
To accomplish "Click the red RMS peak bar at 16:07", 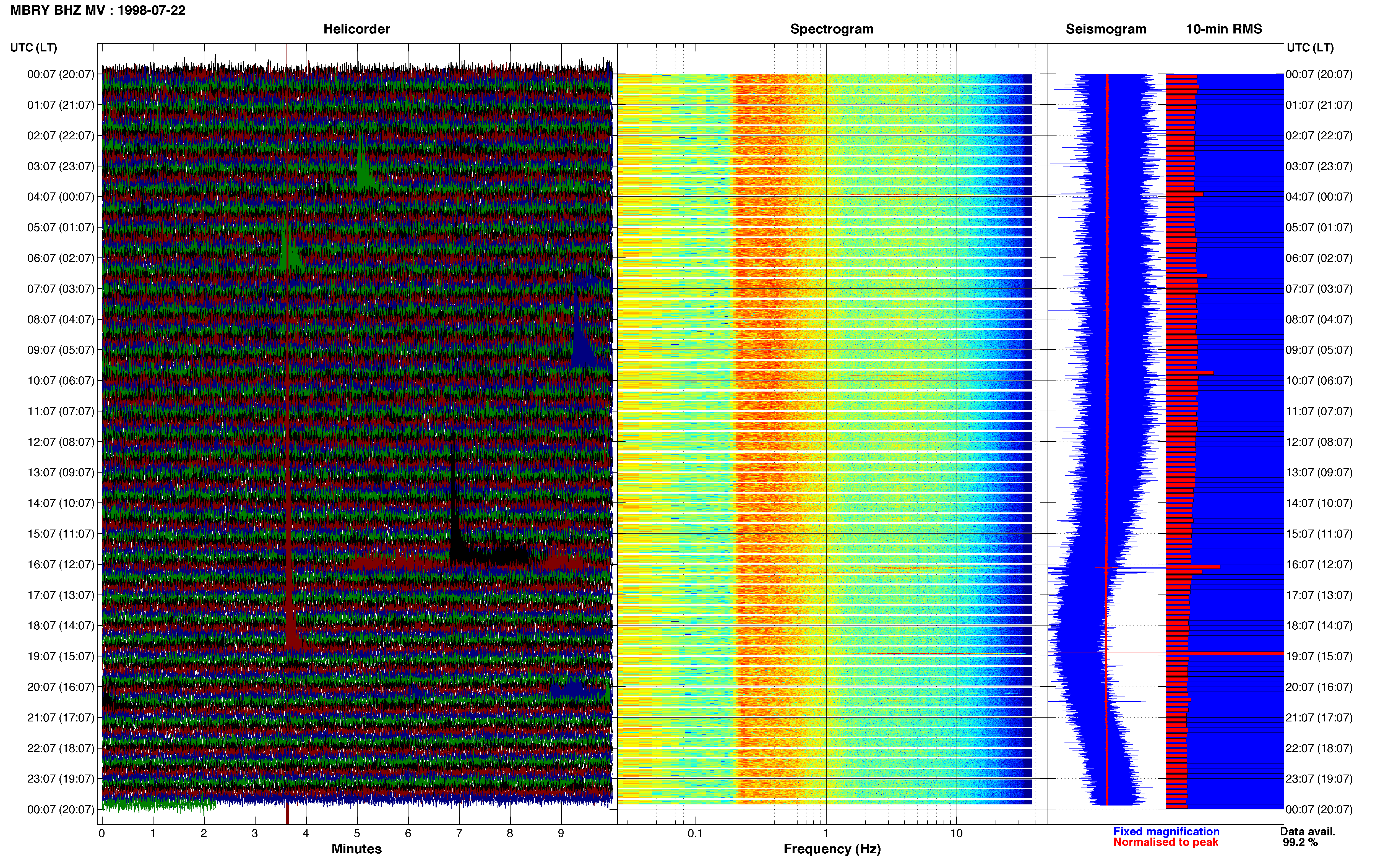I will tap(1193, 567).
